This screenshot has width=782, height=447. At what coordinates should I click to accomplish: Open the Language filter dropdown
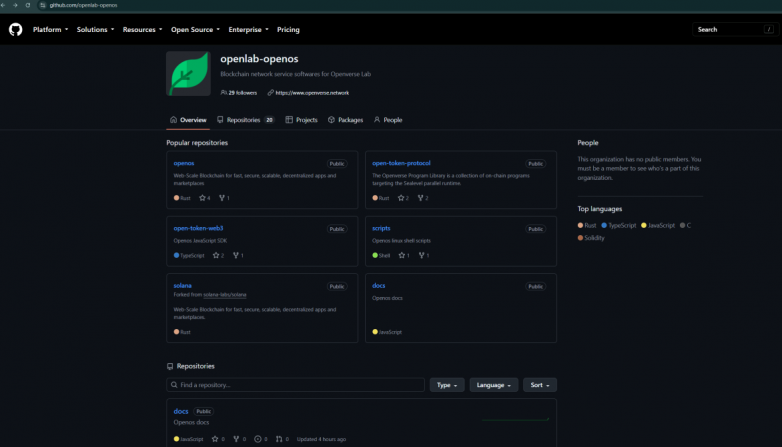[x=494, y=385]
